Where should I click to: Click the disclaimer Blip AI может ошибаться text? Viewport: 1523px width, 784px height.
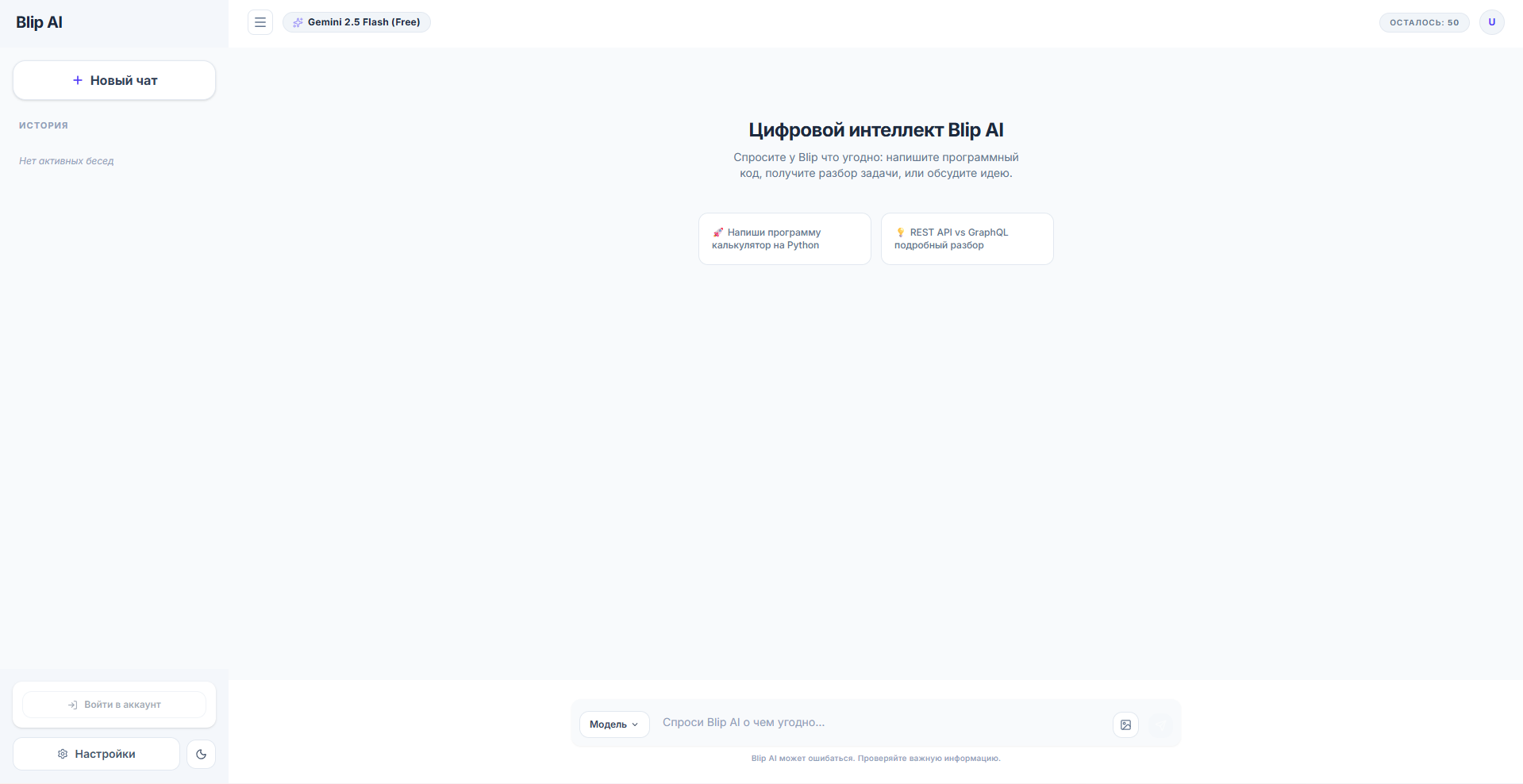[876, 759]
